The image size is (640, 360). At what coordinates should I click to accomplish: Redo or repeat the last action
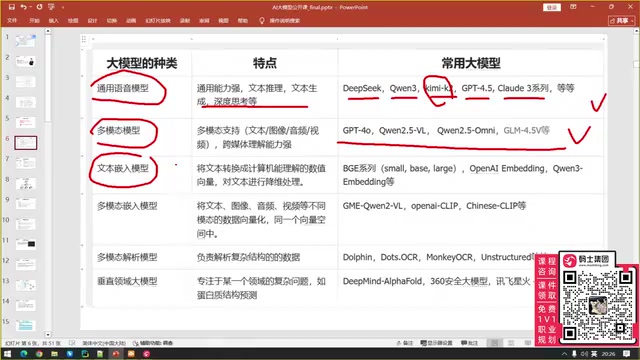click(39, 7)
